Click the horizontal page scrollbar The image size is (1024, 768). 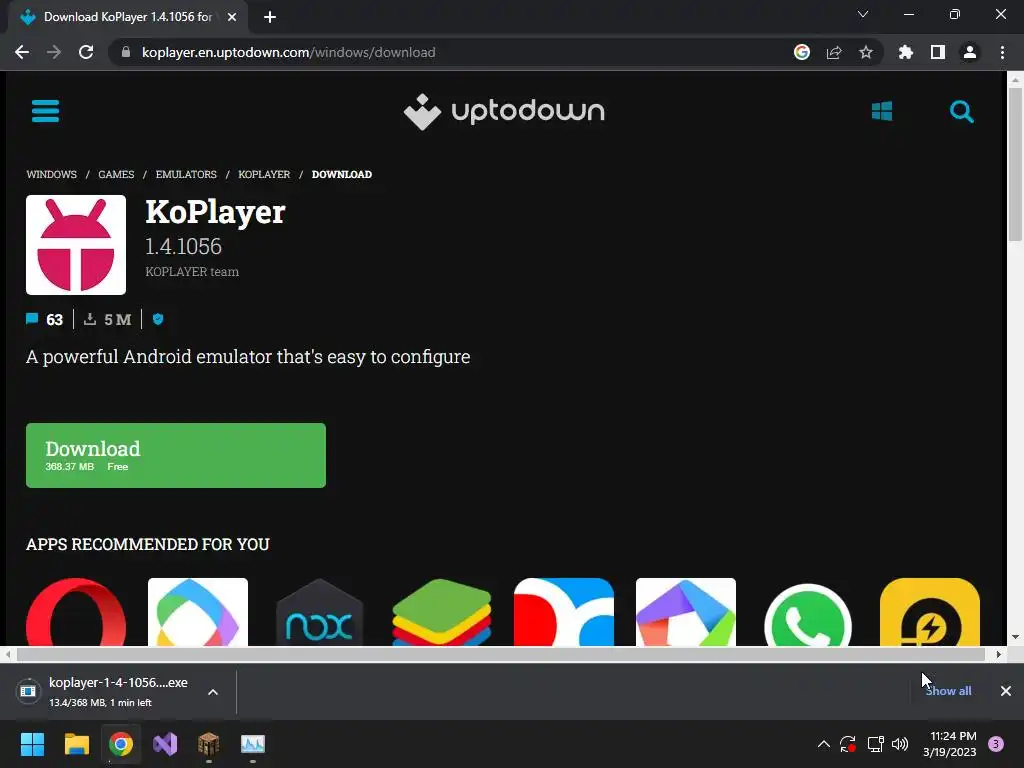point(500,654)
